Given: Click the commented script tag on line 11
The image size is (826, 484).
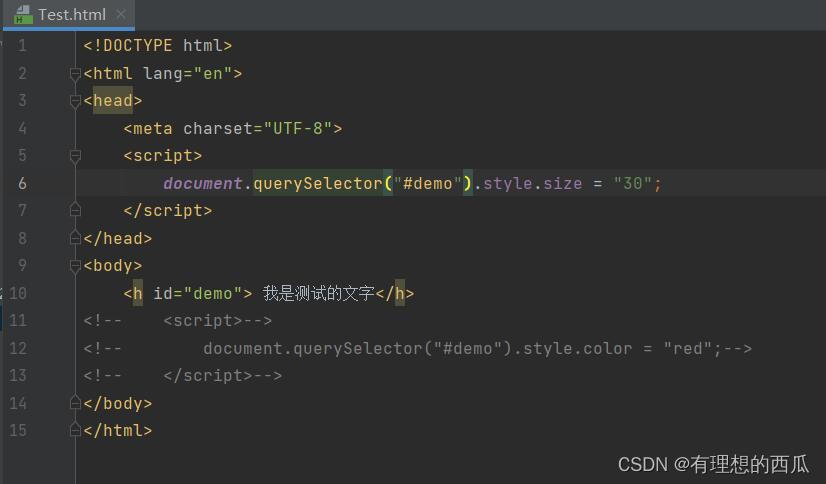Looking at the screenshot, I should (202, 321).
